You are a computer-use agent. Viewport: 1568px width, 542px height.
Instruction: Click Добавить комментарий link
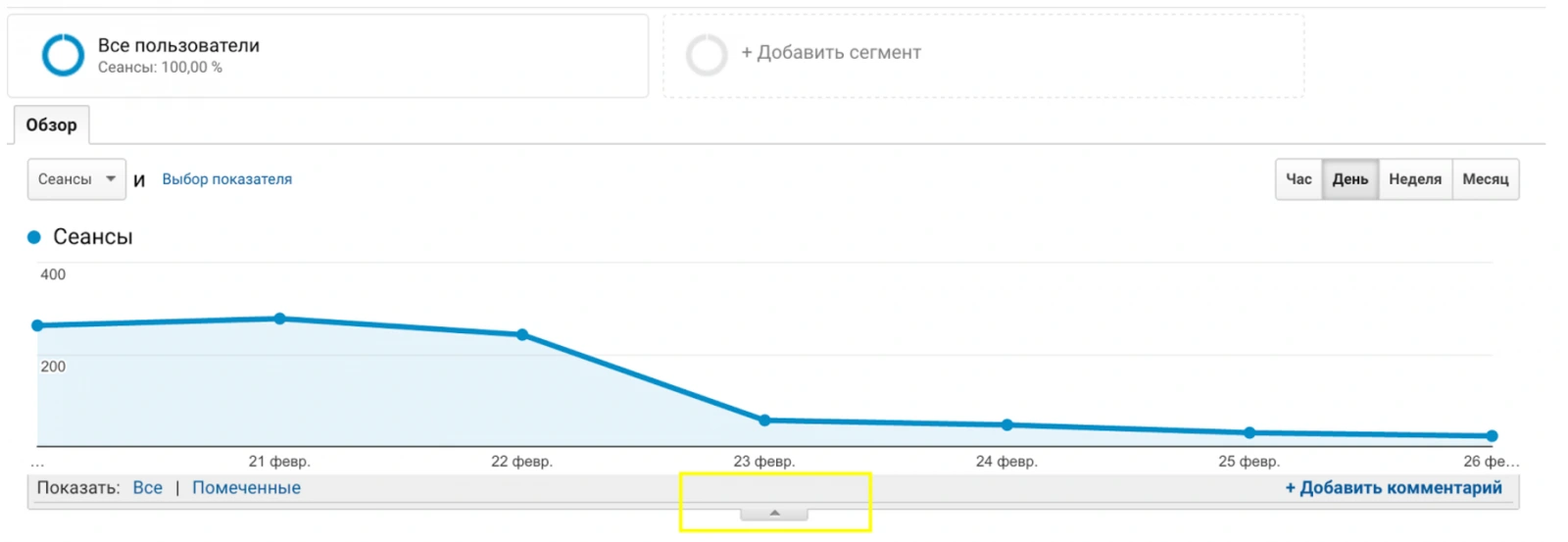1393,488
